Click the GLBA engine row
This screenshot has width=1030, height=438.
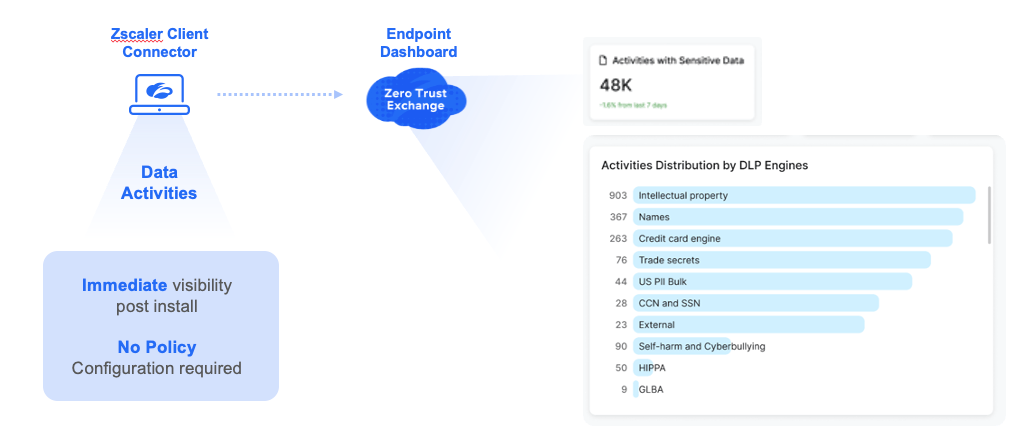tap(650, 389)
